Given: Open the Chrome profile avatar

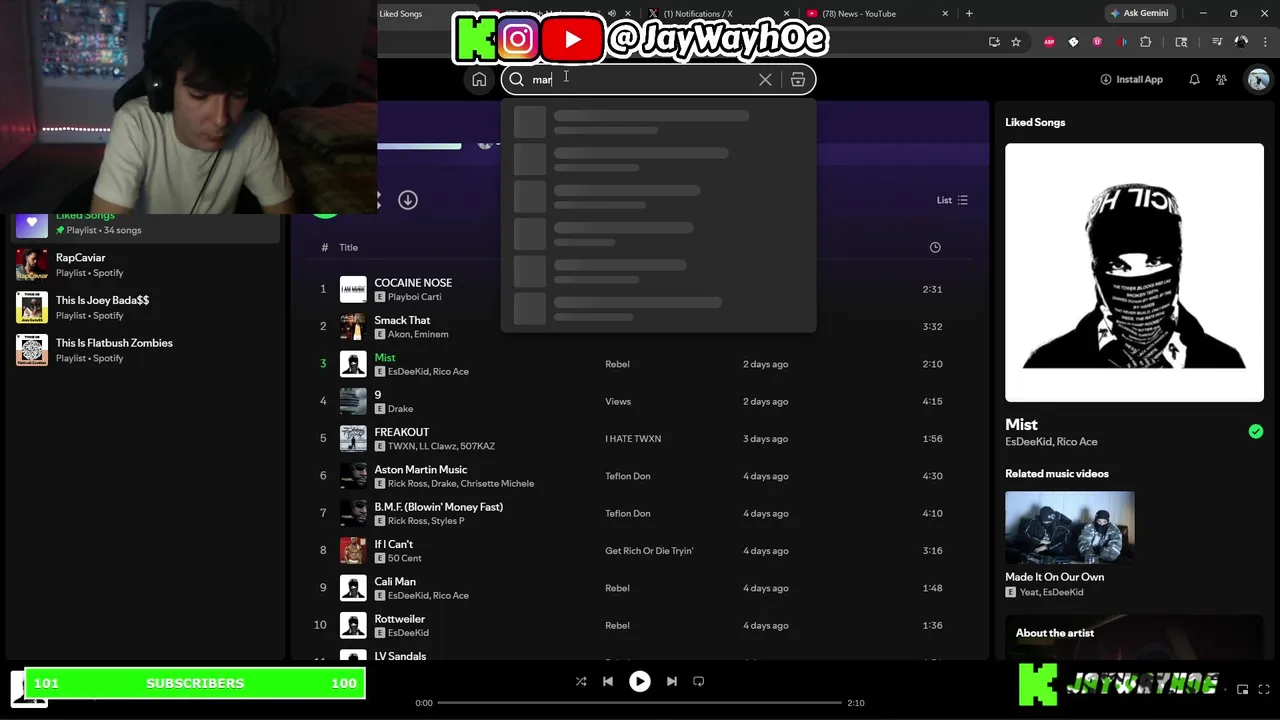Looking at the screenshot, I should [x=1241, y=42].
